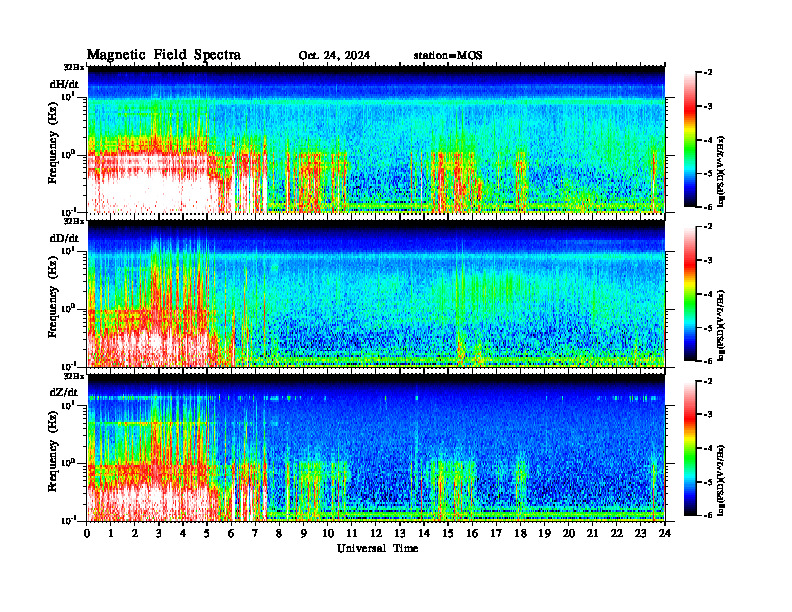This screenshot has width=792, height=612.
Task: Click the dZ/dt spectrogram plot
Action: [376, 448]
